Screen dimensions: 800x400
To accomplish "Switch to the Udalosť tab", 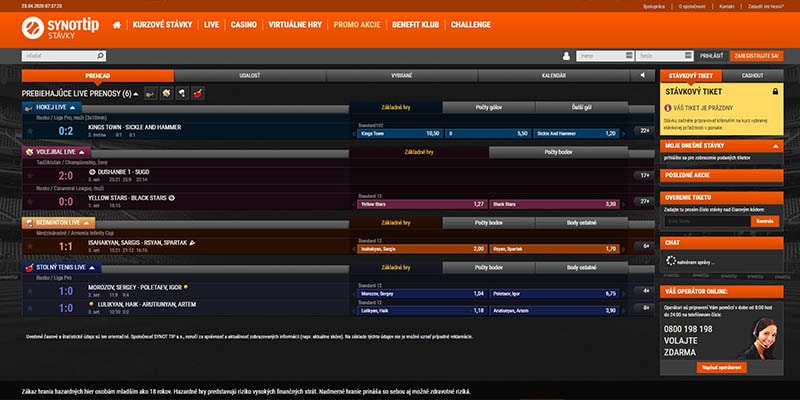I will click(249, 76).
